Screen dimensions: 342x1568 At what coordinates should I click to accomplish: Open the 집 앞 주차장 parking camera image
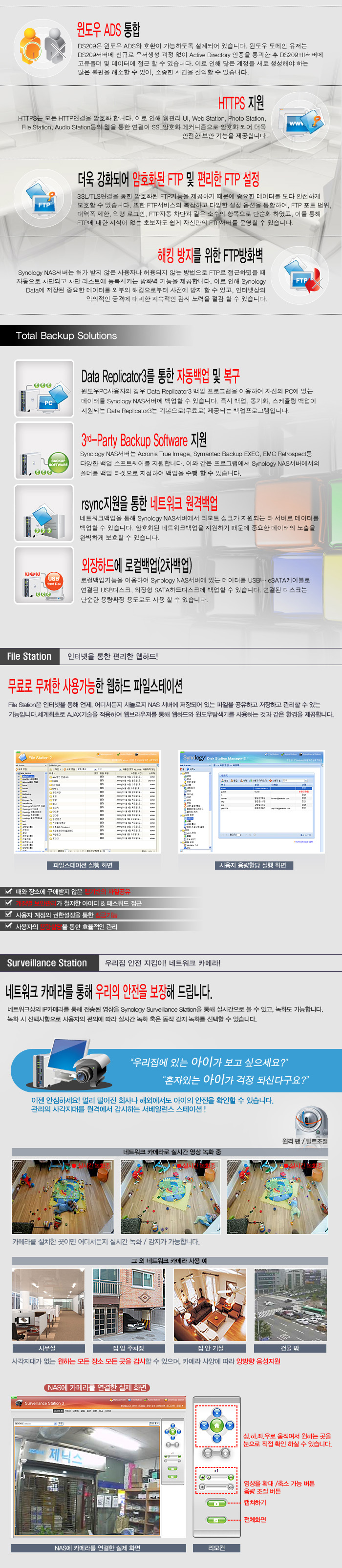(x=128, y=1304)
